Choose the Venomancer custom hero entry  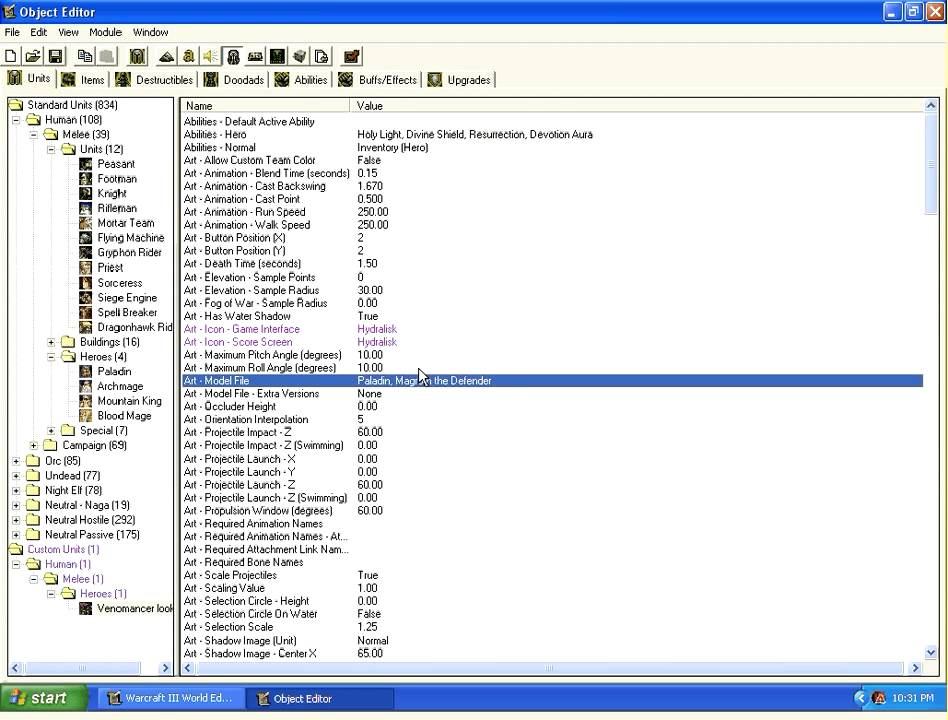click(x=134, y=608)
